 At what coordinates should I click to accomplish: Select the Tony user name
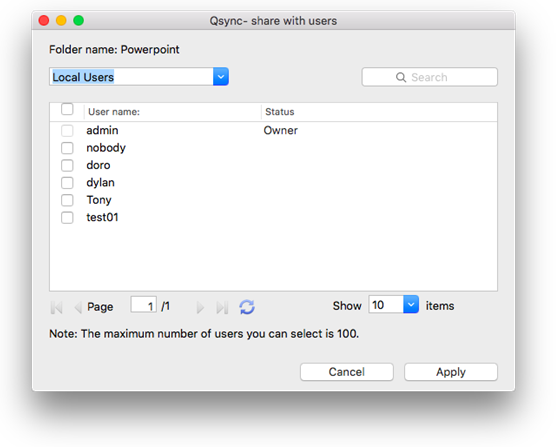[99, 200]
